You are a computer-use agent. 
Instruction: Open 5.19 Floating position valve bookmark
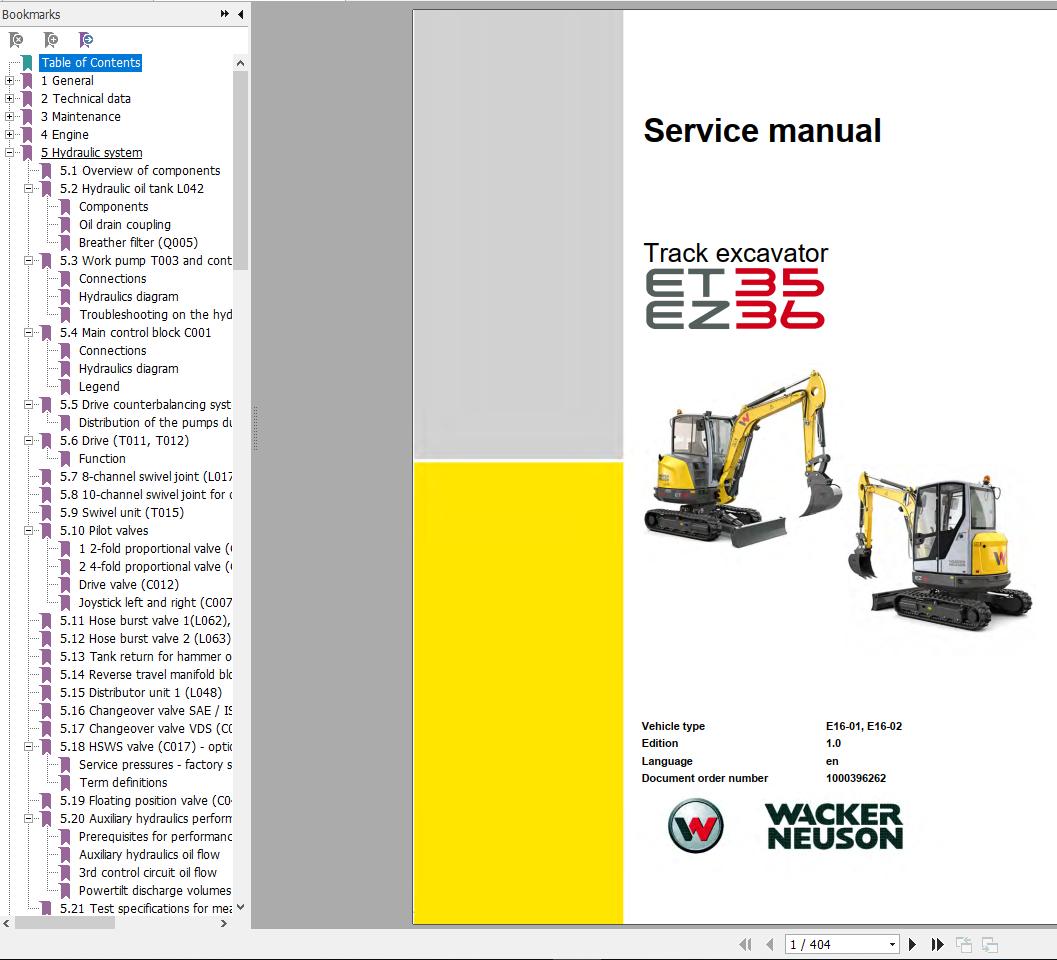tap(146, 800)
